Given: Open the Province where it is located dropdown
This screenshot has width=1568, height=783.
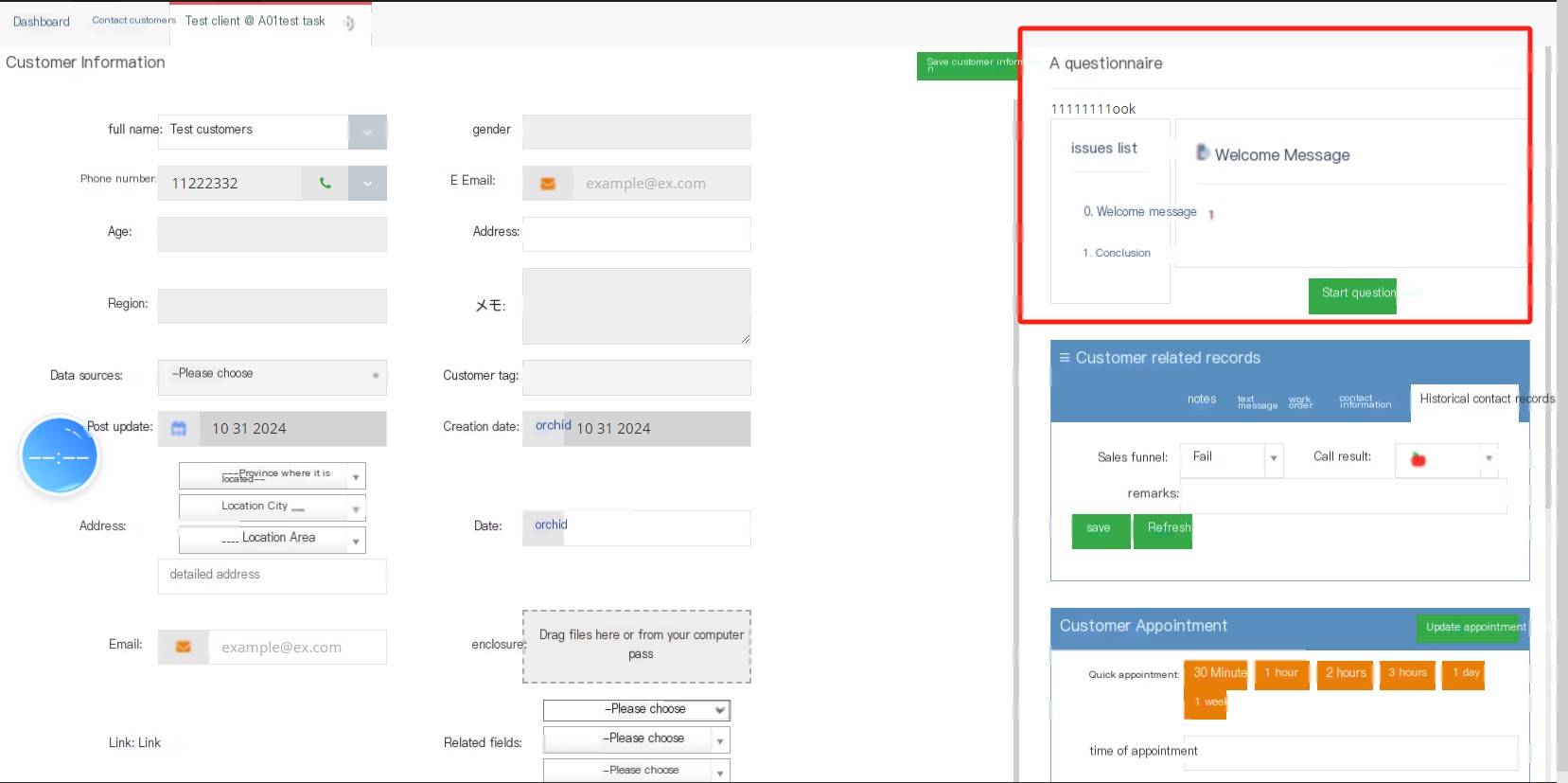Looking at the screenshot, I should pos(273,475).
